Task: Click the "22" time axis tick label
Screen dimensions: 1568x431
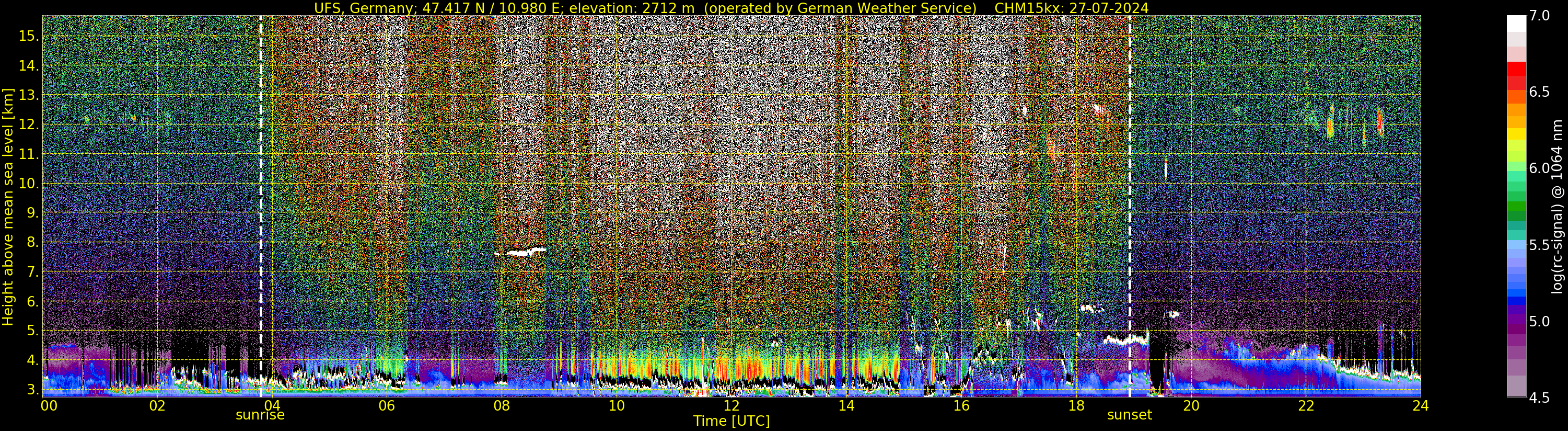Action: click(x=1306, y=405)
